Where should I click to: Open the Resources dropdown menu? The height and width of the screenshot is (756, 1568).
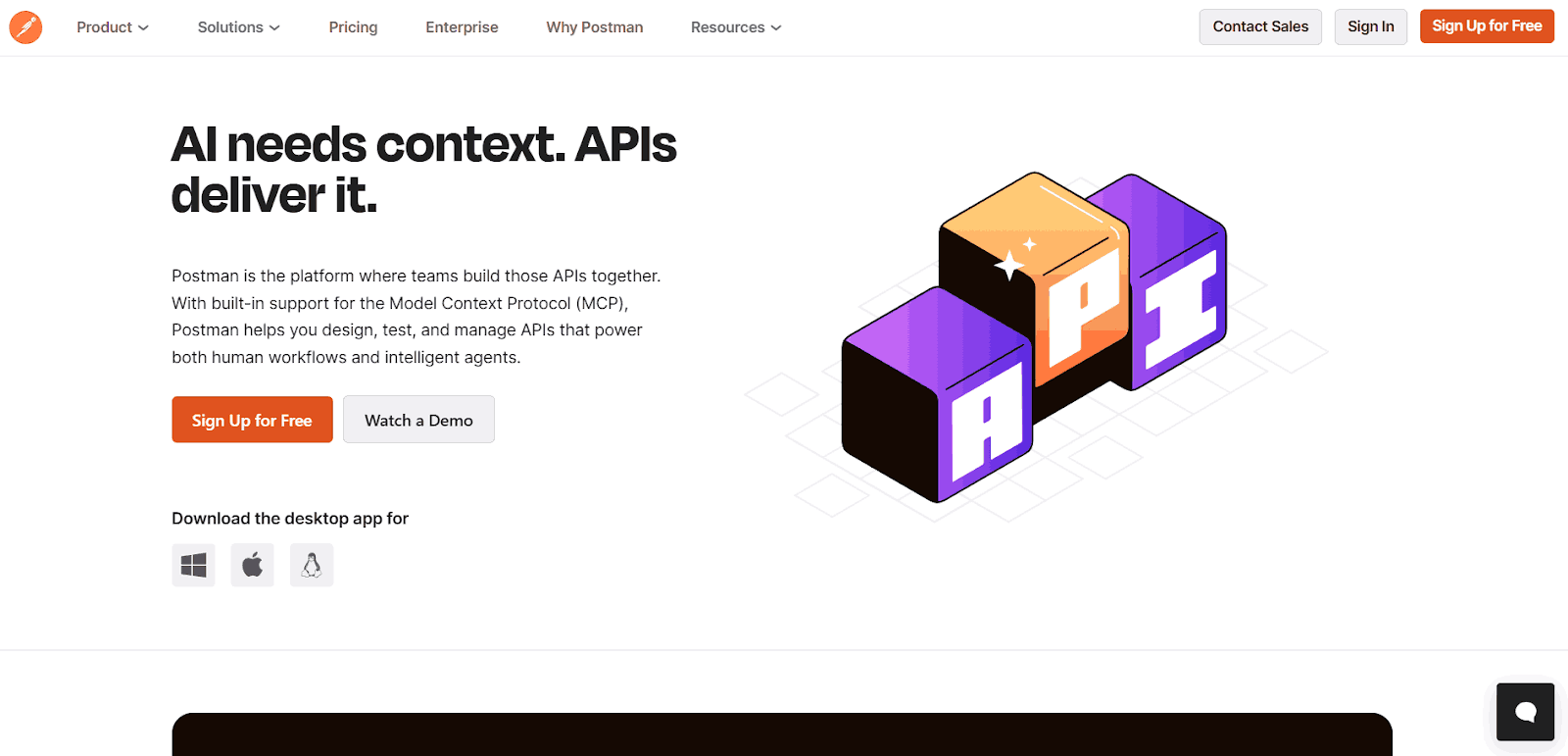pyautogui.click(x=735, y=27)
